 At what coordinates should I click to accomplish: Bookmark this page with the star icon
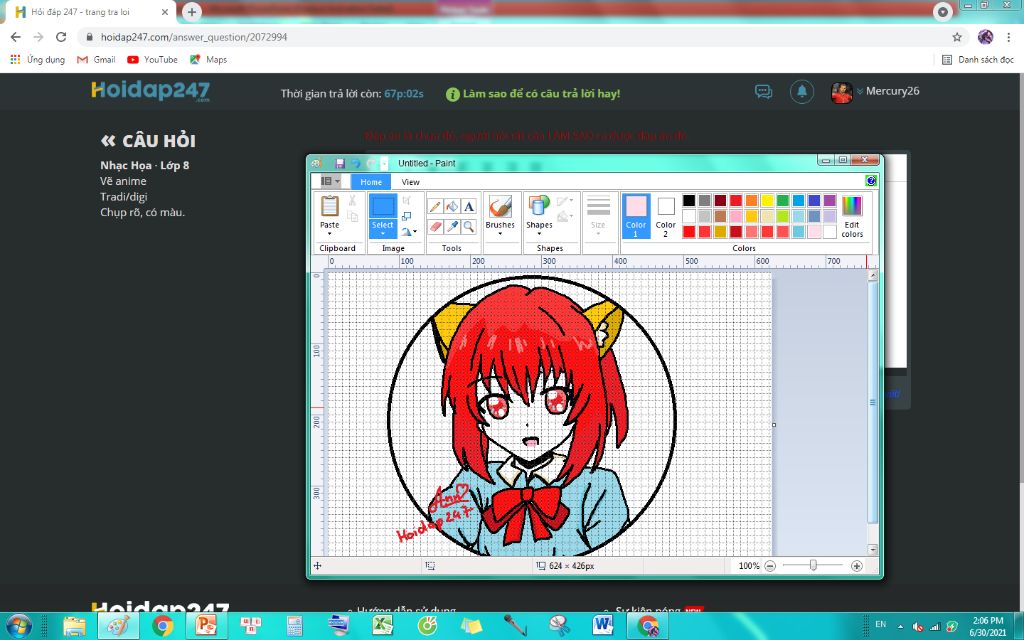point(957,37)
